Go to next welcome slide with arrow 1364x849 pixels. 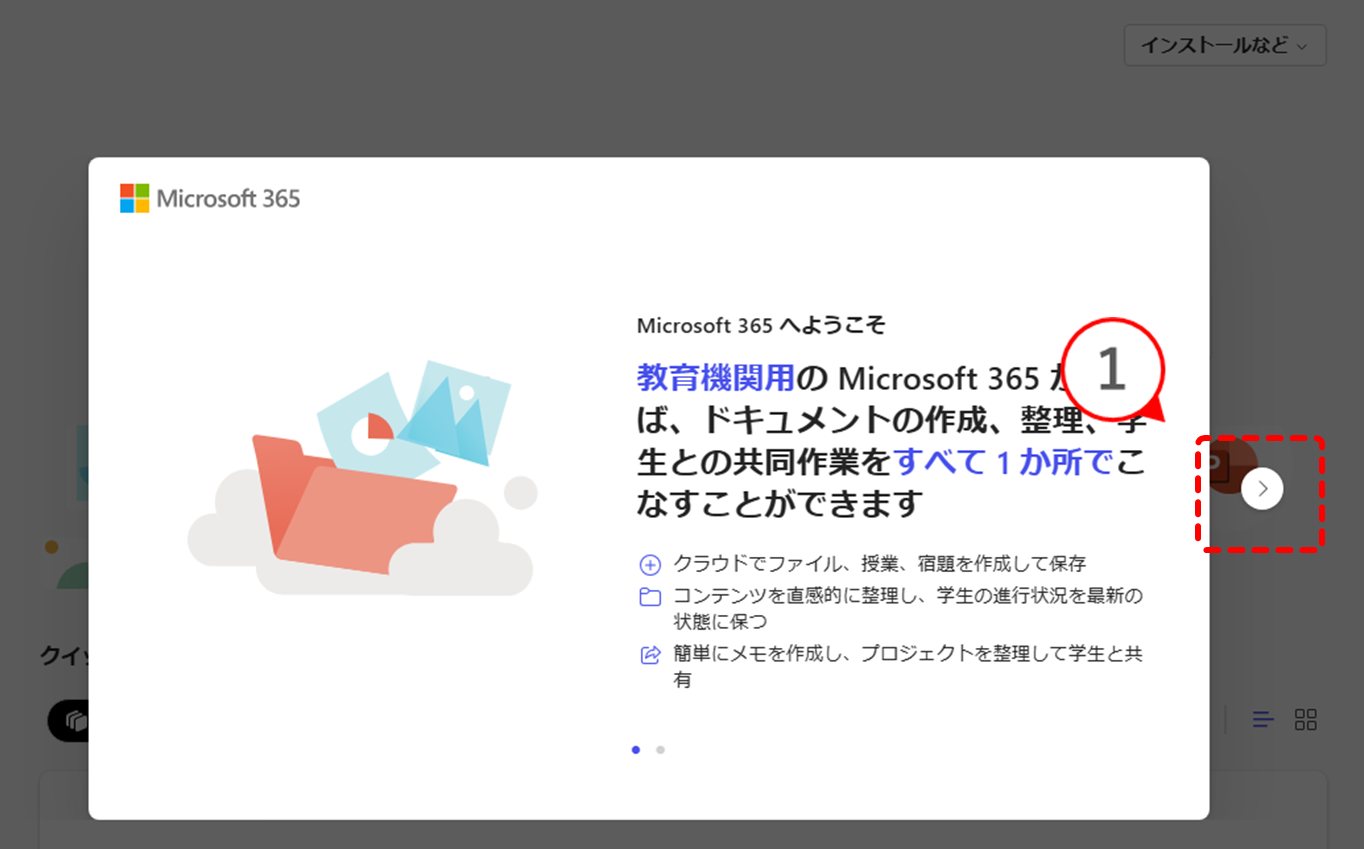click(x=1262, y=489)
